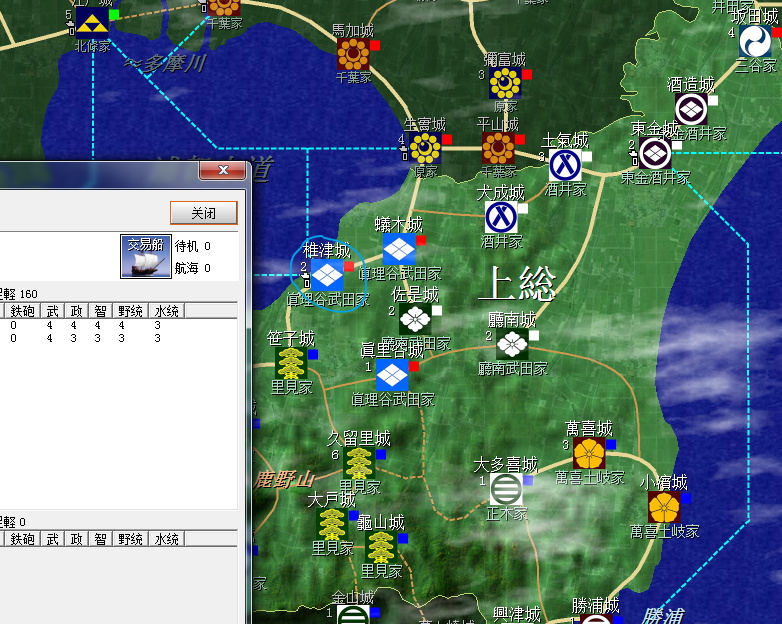Click the 航海 0 ship status text
The image size is (782, 624).
coord(193,268)
